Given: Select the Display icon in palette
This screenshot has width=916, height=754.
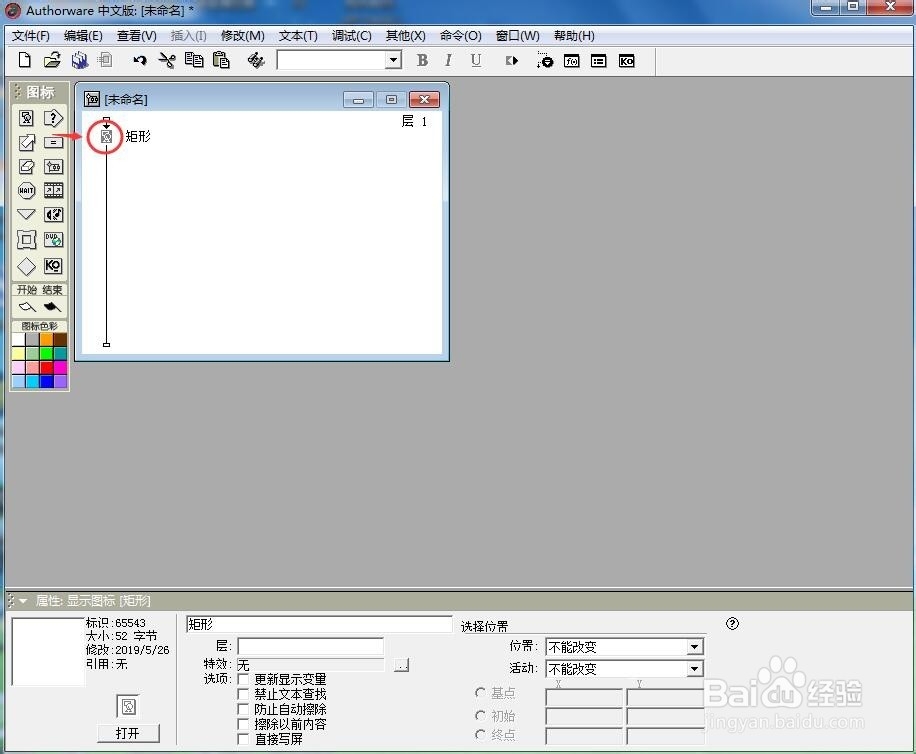Looking at the screenshot, I should point(26,118).
